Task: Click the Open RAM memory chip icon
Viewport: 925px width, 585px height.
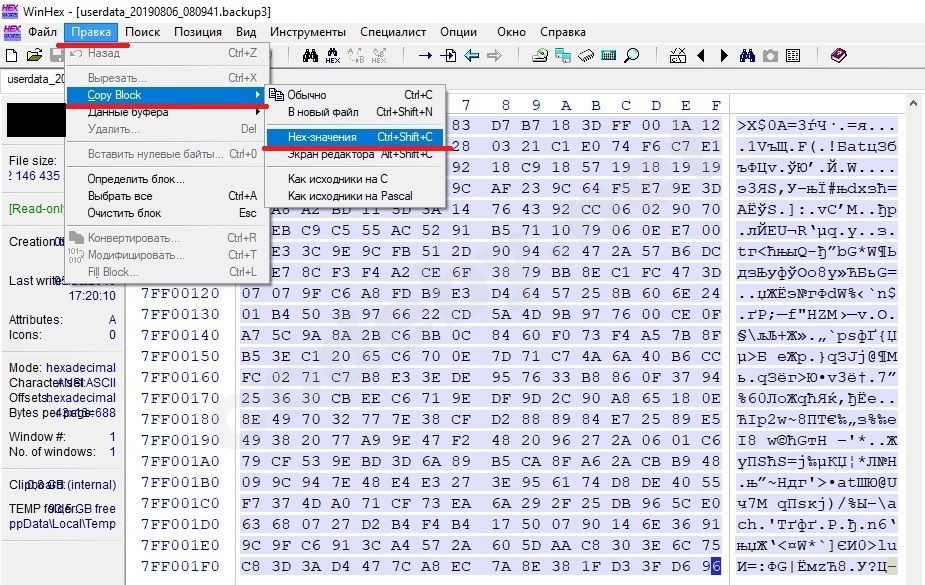Action: pyautogui.click(x=586, y=55)
